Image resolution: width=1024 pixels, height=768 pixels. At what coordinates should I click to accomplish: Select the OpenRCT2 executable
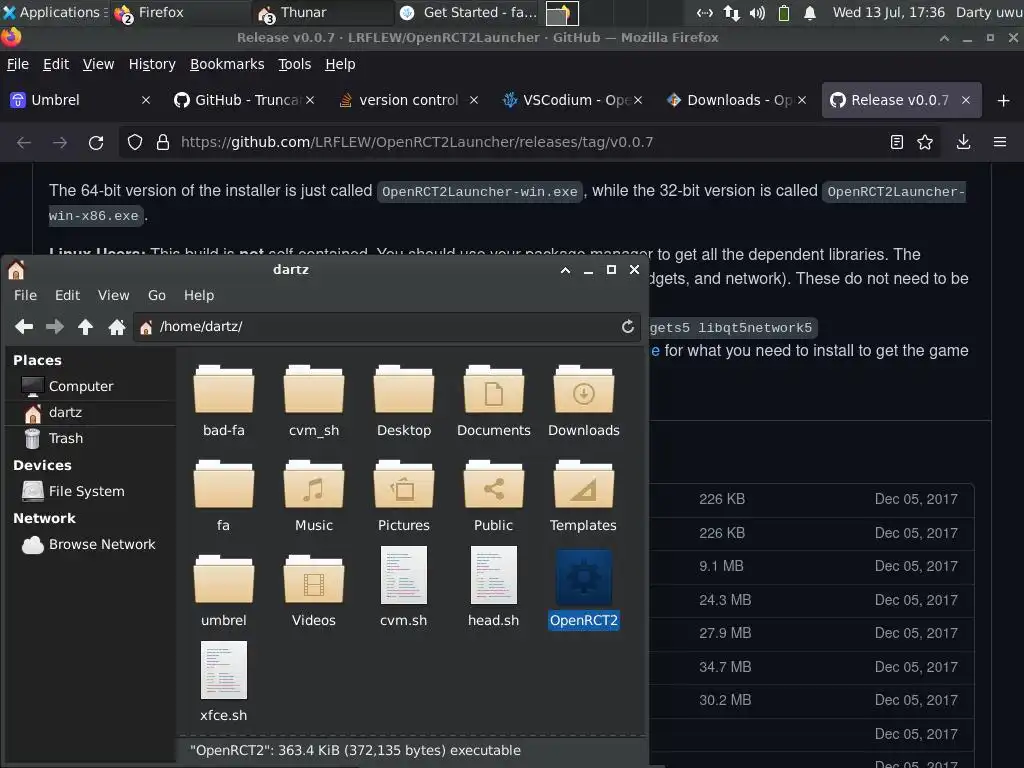tap(584, 589)
